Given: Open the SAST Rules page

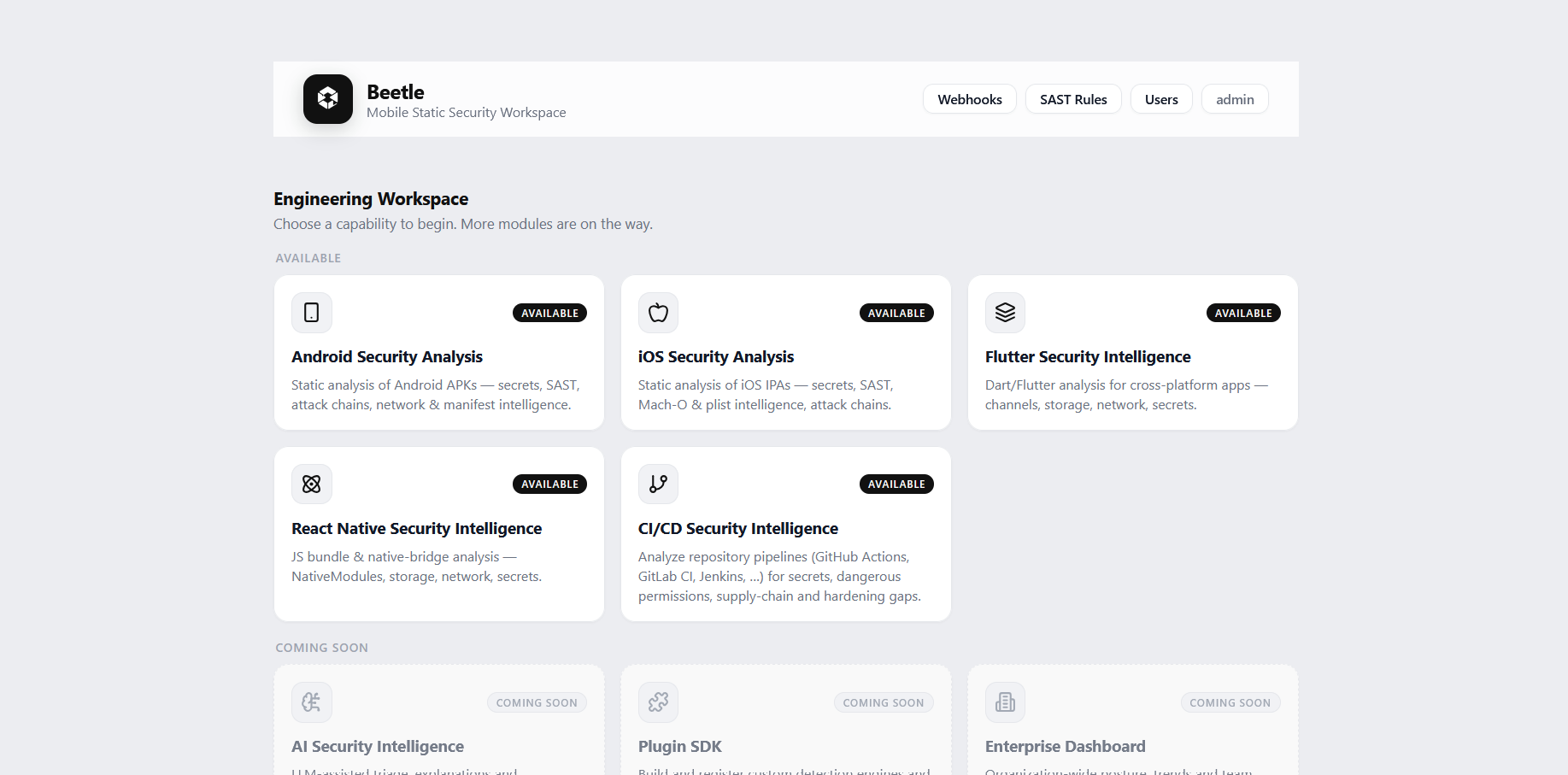Looking at the screenshot, I should pos(1073,99).
